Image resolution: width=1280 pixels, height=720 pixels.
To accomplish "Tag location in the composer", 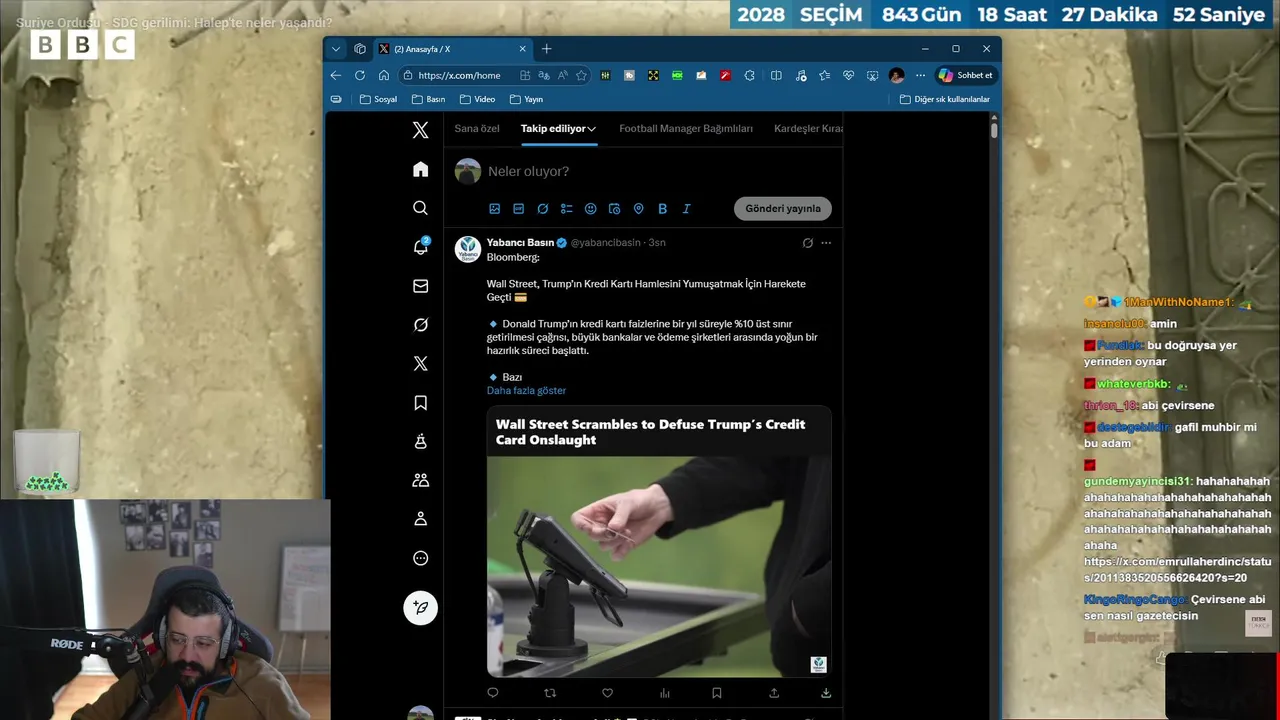I will 638,209.
